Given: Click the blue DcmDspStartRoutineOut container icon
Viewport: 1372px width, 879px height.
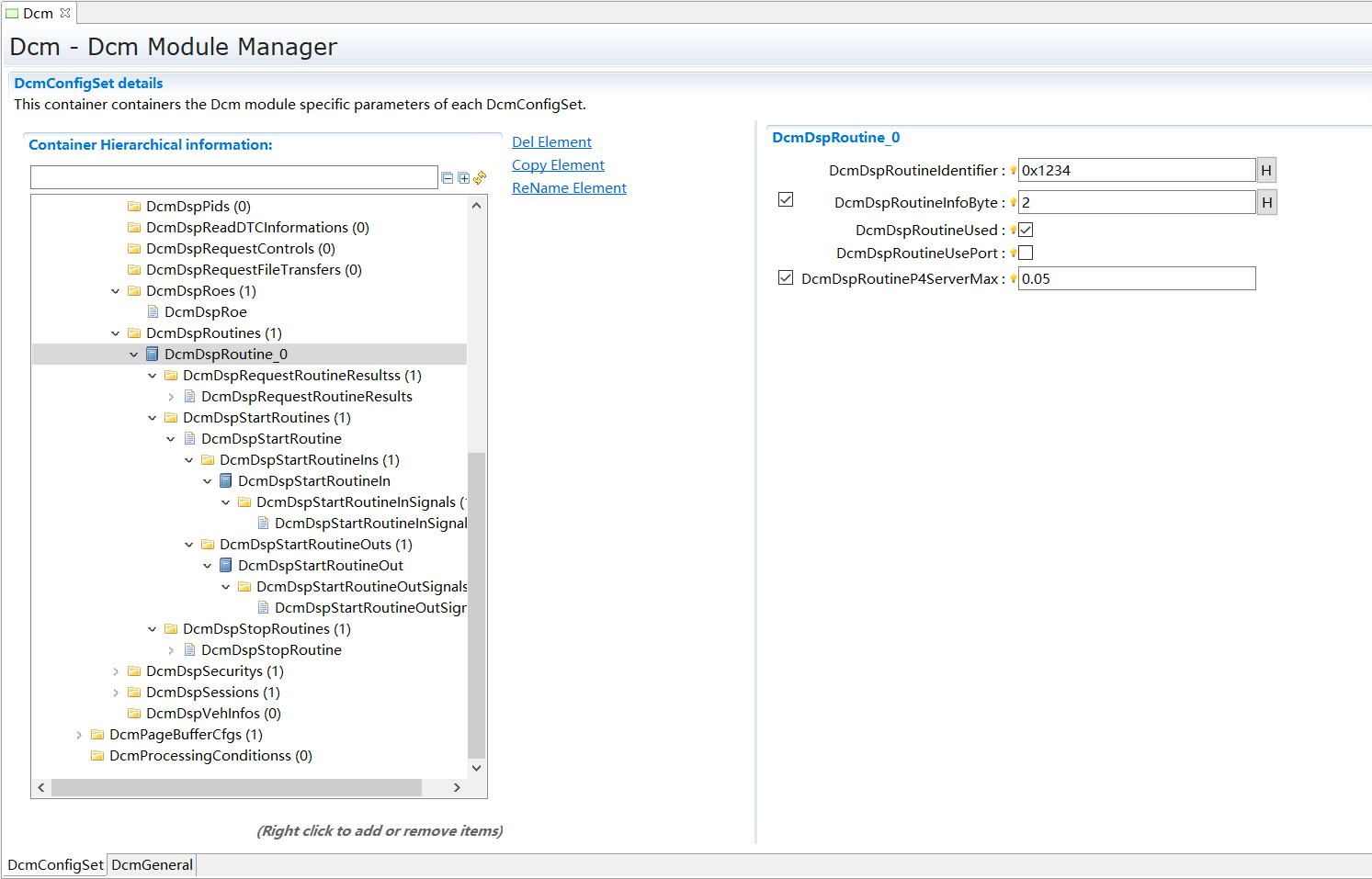Looking at the screenshot, I should point(226,565).
